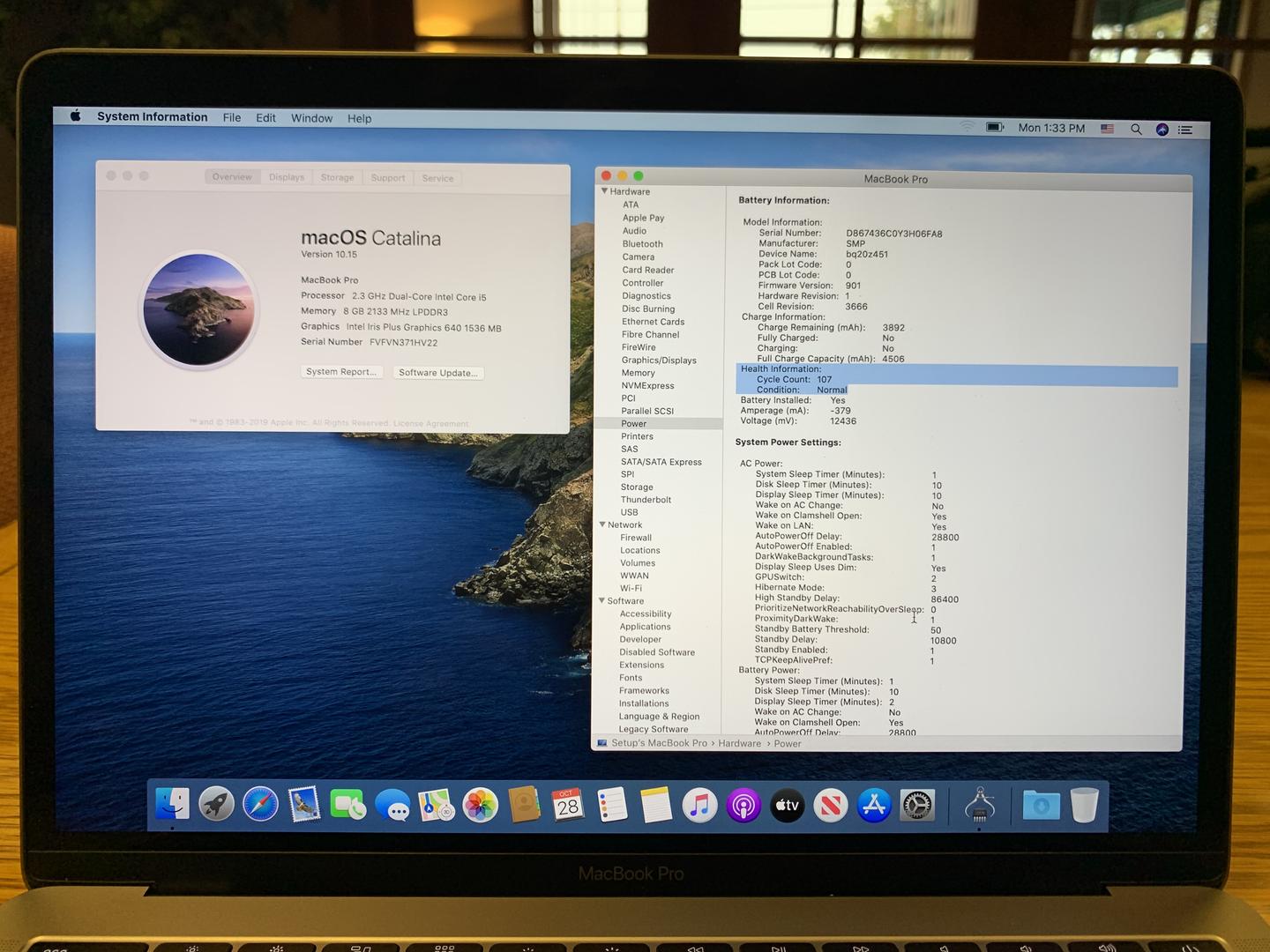
Task: Select NVMExpress in sidebar
Action: click(647, 385)
